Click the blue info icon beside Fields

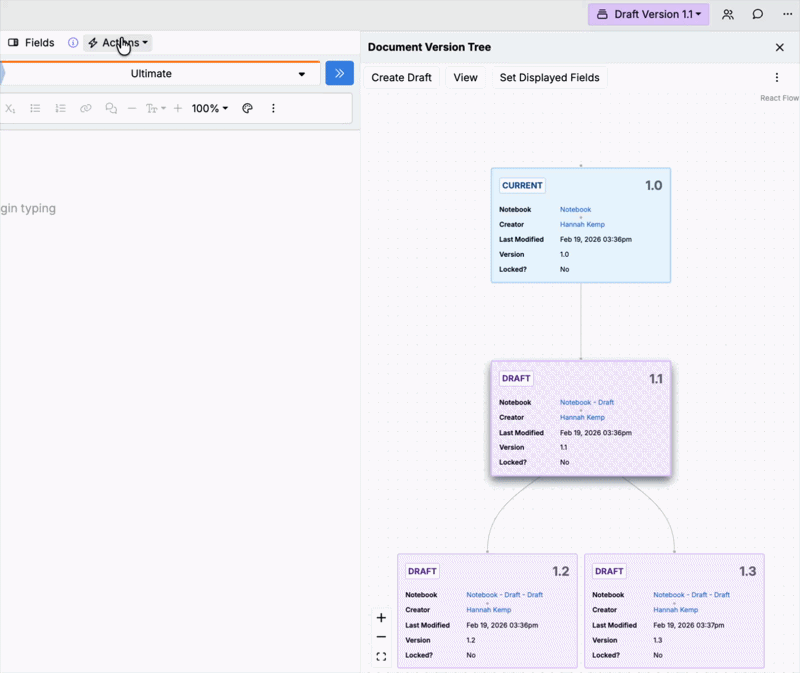click(x=73, y=43)
